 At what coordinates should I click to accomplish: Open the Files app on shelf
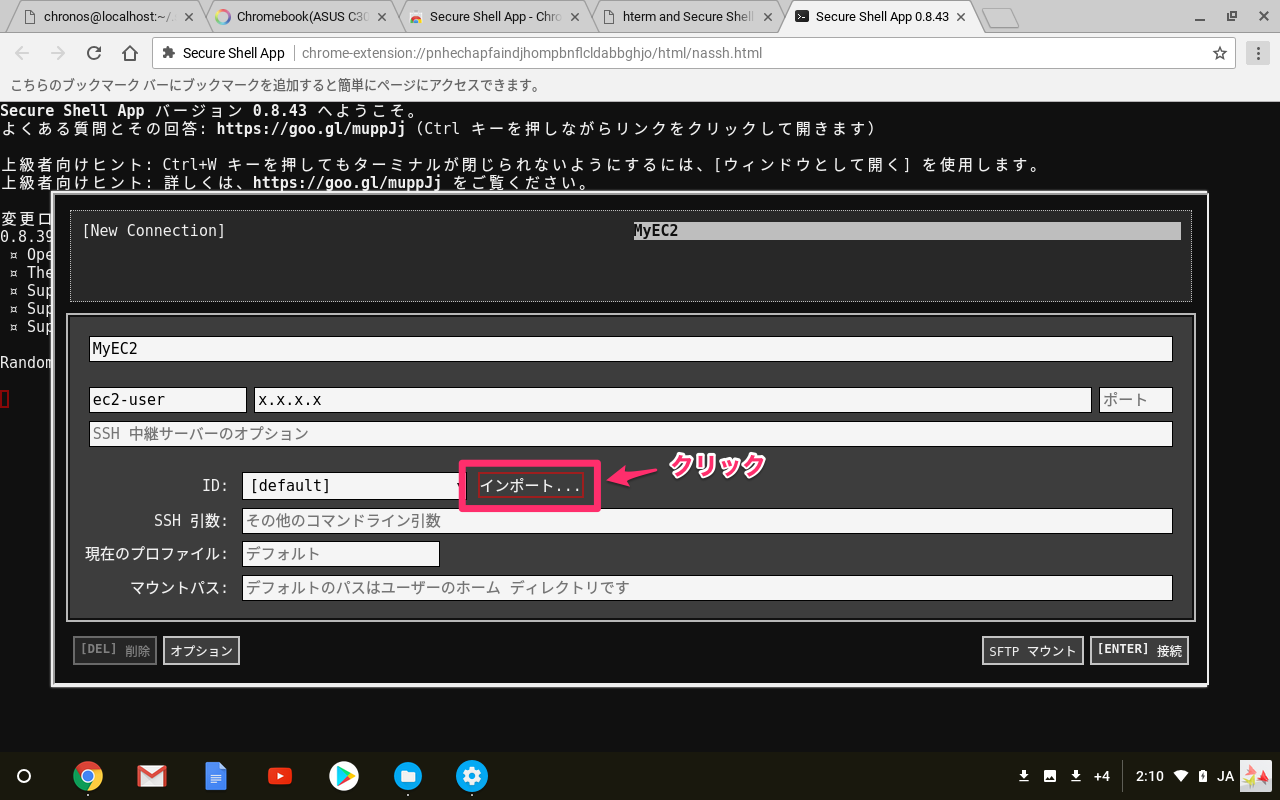tap(408, 776)
